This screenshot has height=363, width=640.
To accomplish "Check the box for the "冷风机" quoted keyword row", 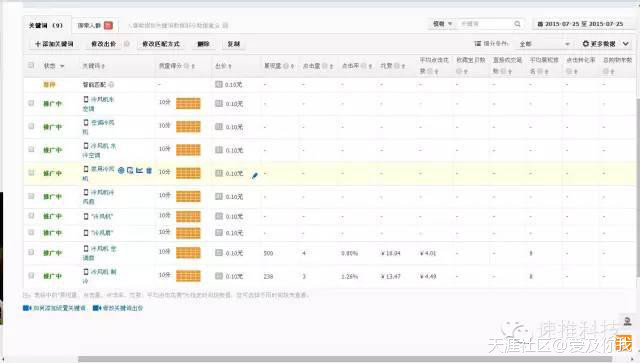I will click(31, 215).
